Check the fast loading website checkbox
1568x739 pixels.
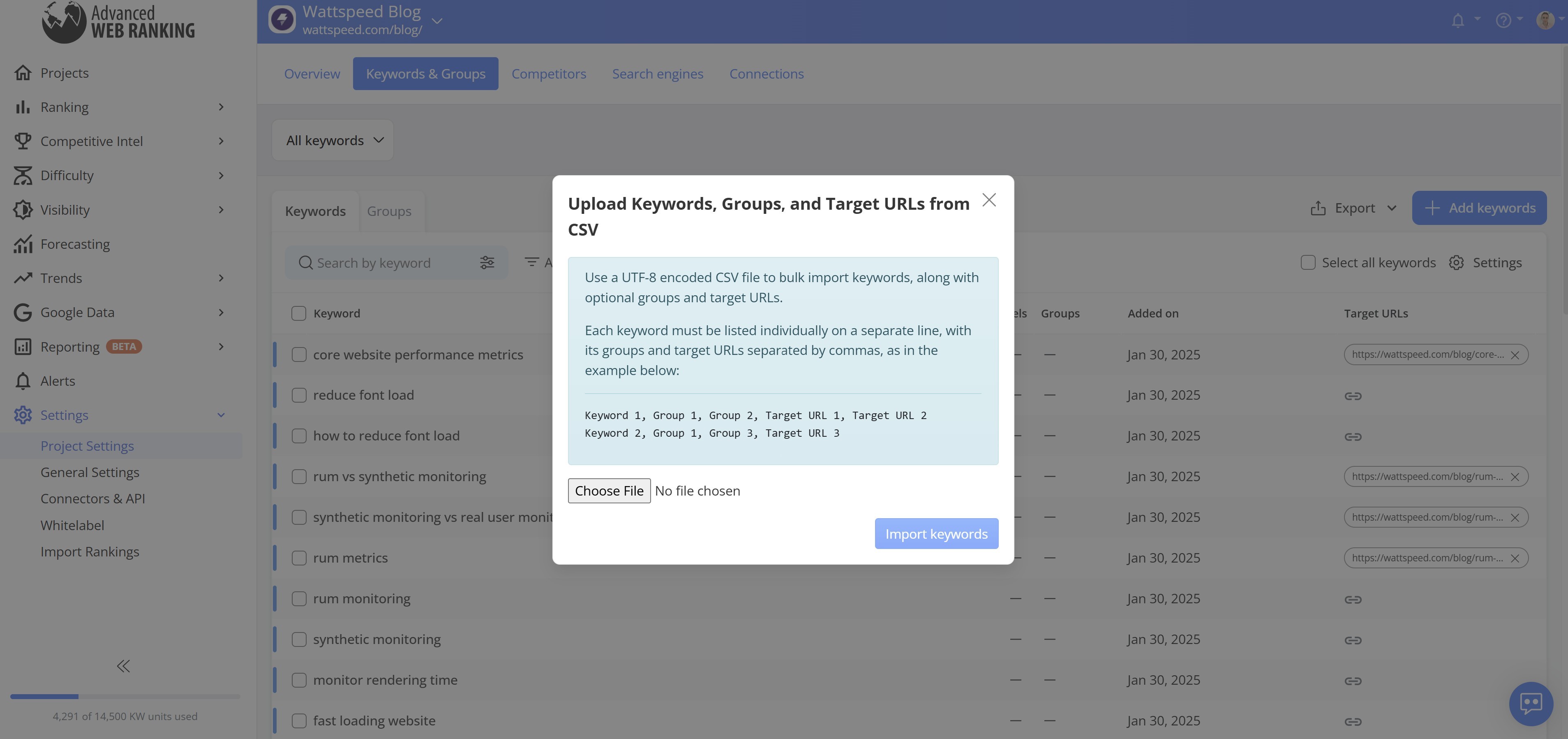click(x=298, y=721)
